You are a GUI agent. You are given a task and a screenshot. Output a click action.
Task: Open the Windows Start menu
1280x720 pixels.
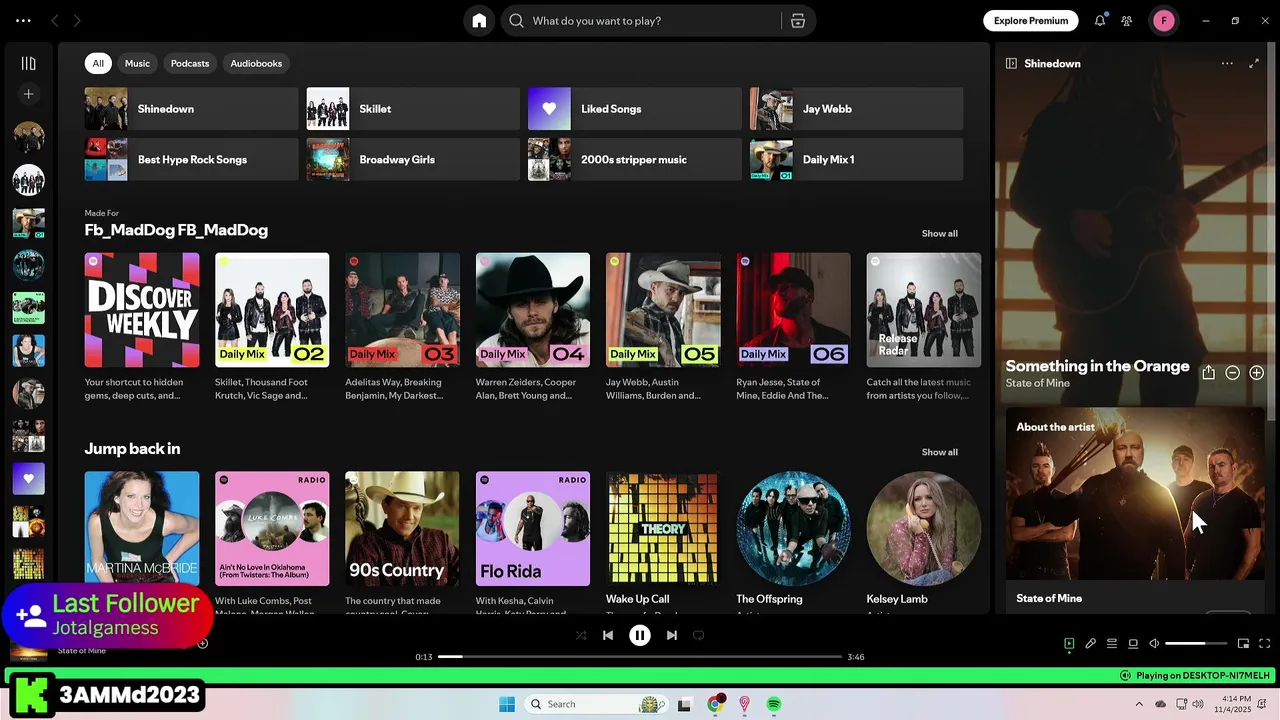(x=507, y=704)
